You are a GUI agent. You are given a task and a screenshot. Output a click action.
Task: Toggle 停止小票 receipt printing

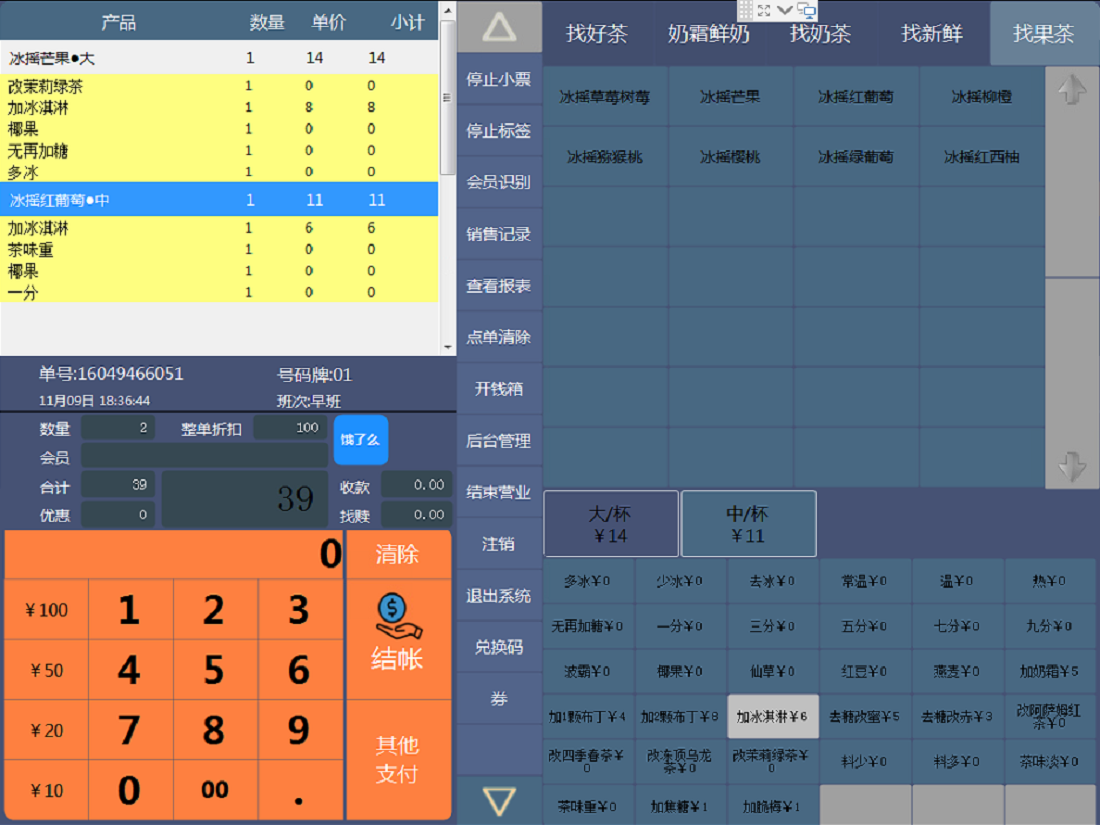click(499, 80)
